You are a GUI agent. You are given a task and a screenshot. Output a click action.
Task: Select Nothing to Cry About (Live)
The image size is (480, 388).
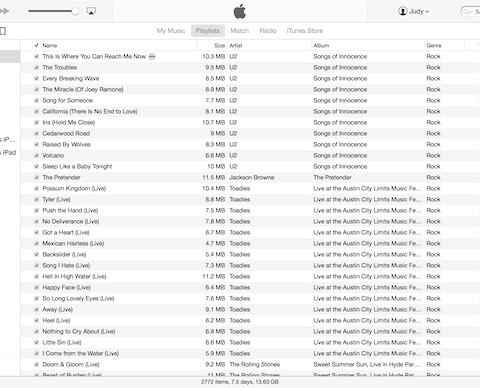79,331
